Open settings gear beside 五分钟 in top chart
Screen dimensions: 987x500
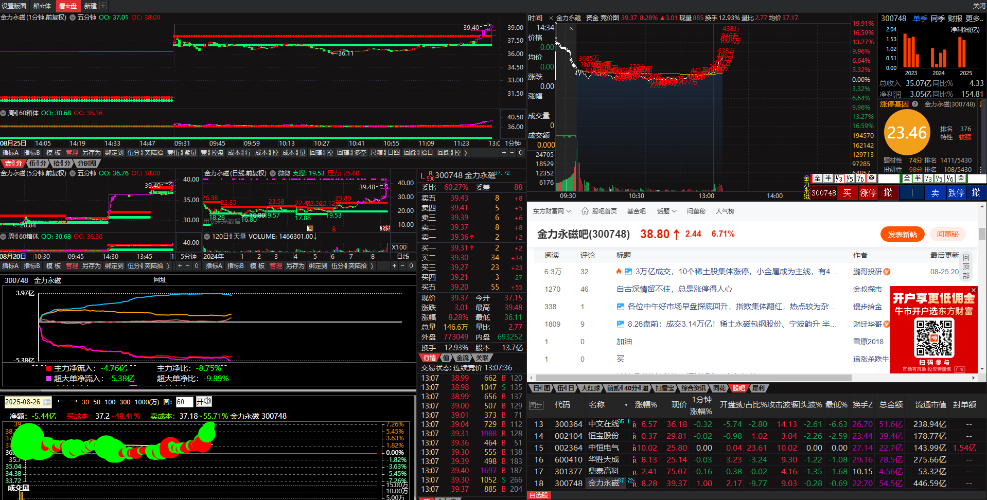tap(72, 18)
